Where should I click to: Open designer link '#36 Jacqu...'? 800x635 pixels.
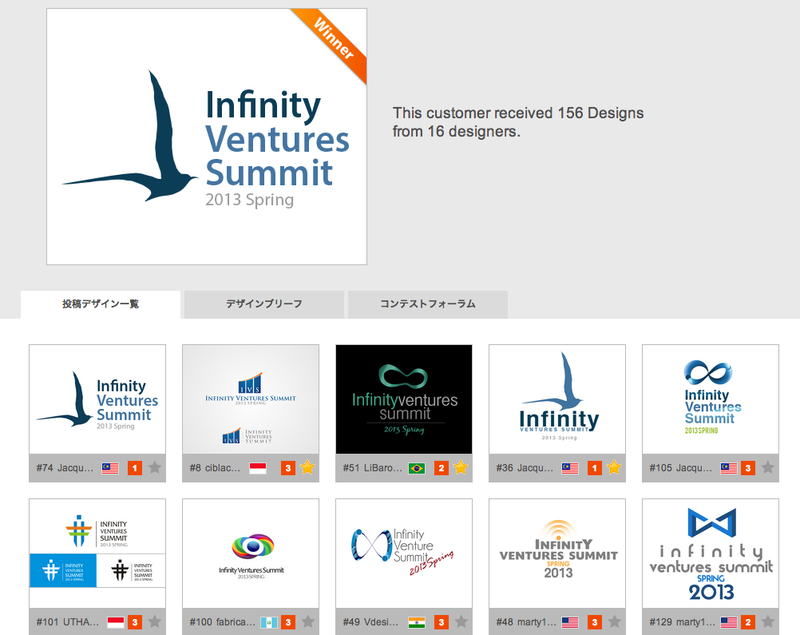tap(524, 468)
